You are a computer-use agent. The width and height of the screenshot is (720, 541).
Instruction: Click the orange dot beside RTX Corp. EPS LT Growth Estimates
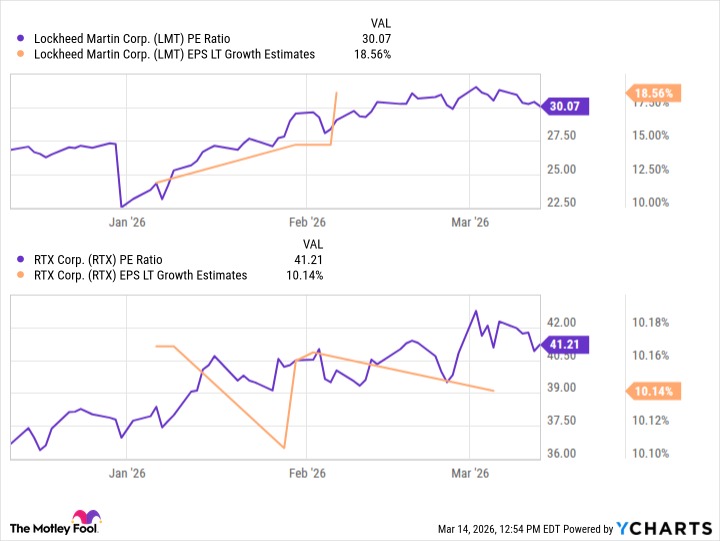23,275
